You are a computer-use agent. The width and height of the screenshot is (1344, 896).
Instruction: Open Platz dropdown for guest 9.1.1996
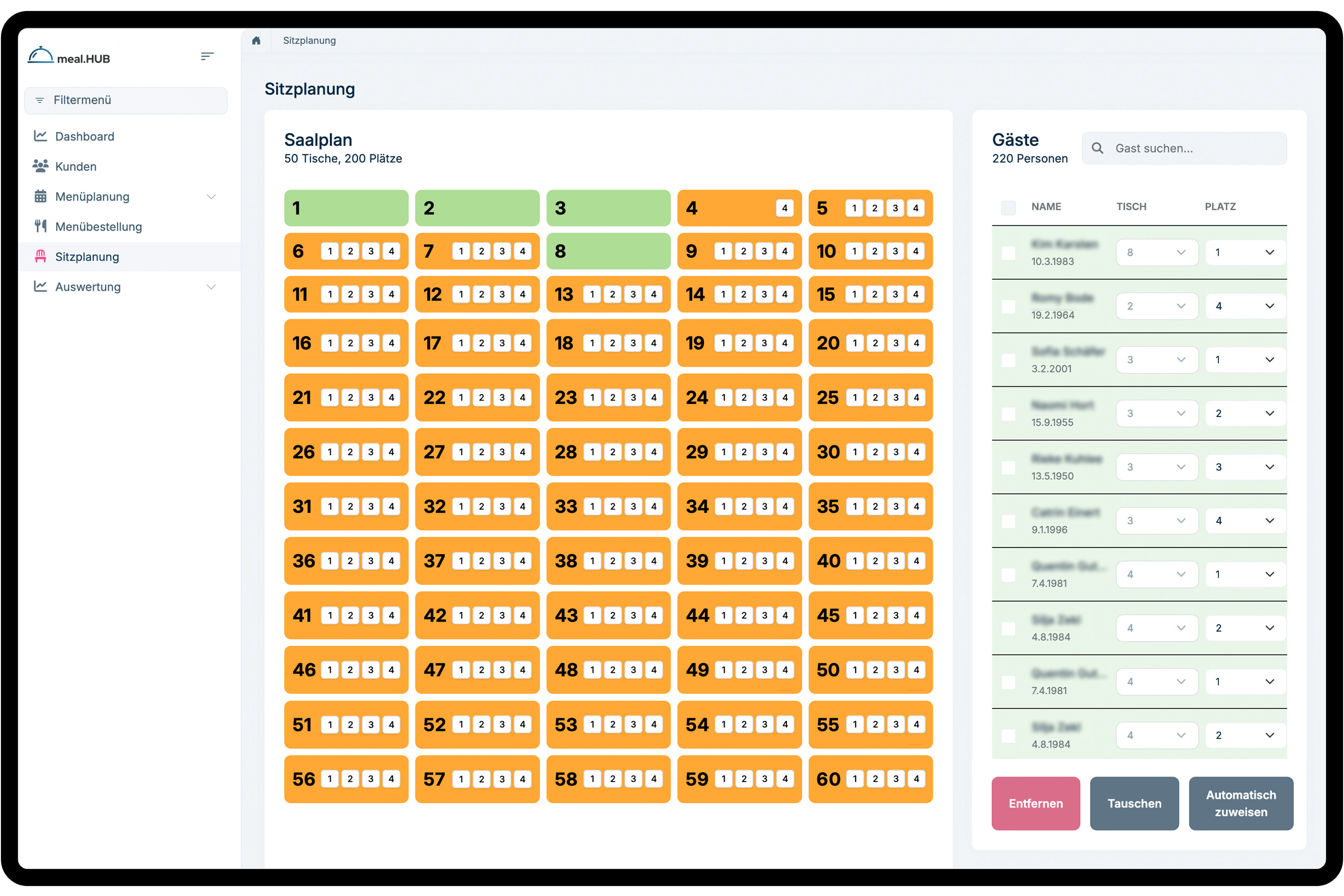pyautogui.click(x=1245, y=521)
